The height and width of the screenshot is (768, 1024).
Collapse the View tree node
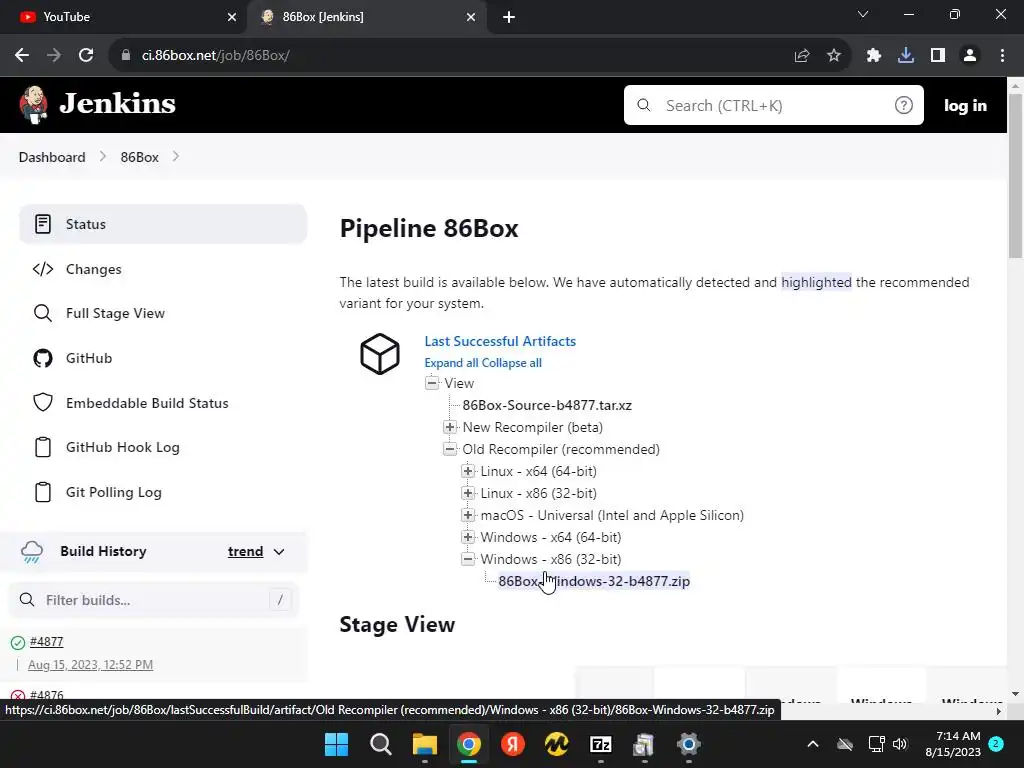pyautogui.click(x=432, y=383)
